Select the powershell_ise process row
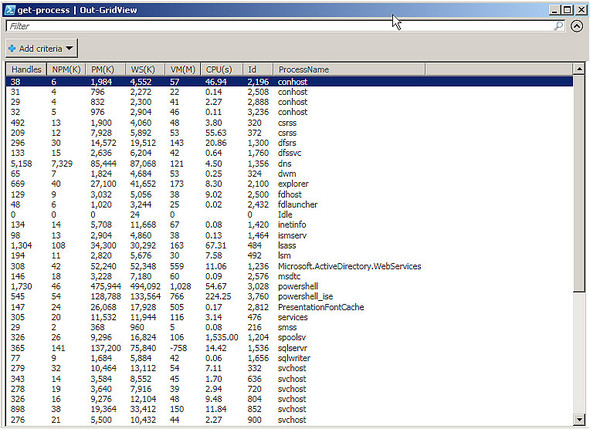 click(289, 297)
